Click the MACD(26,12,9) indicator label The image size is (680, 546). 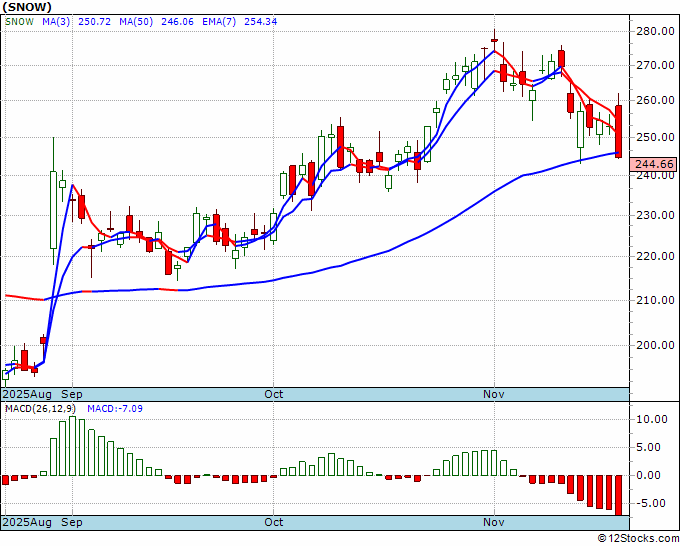pyautogui.click(x=40, y=409)
